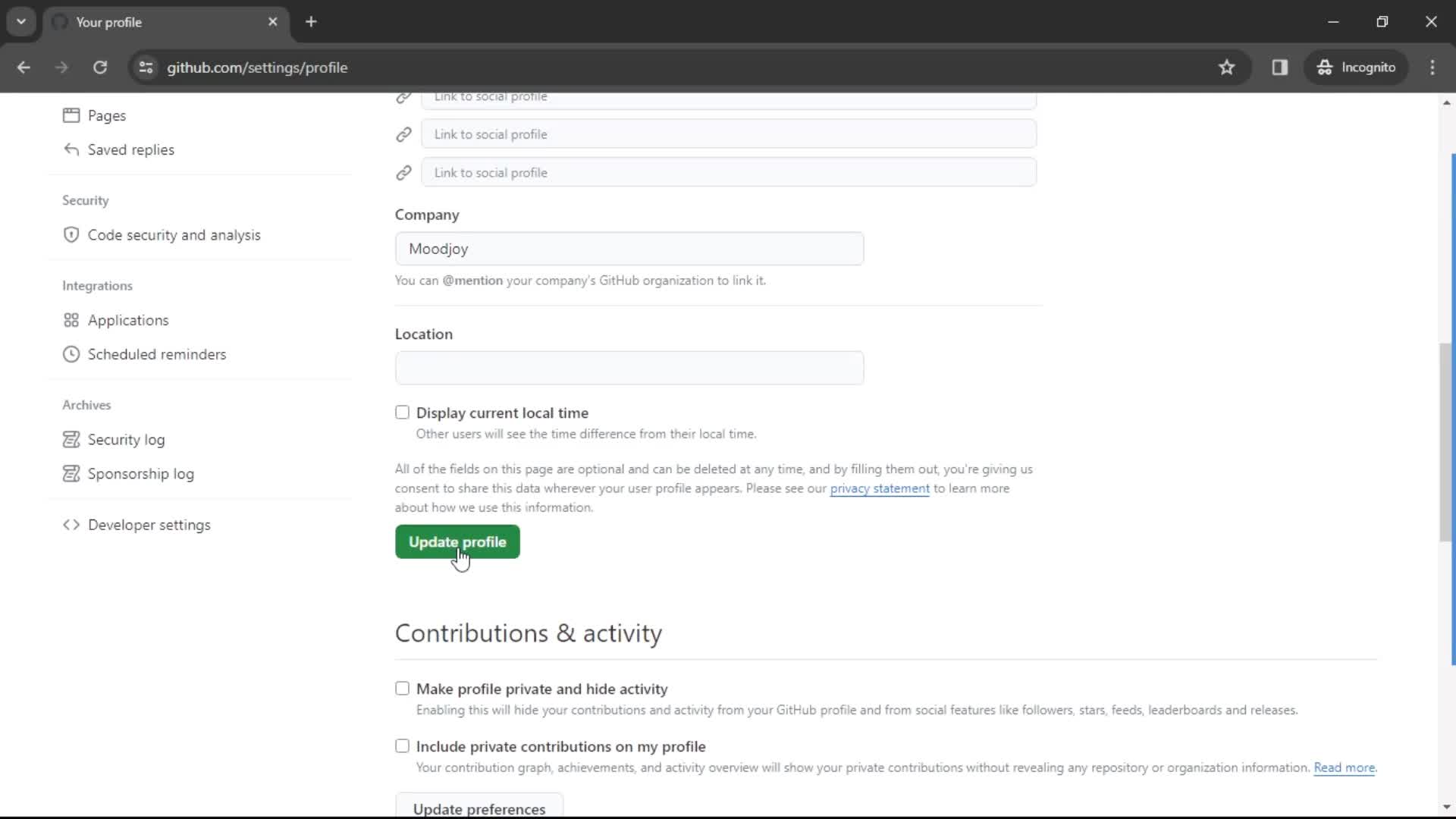Click the Update preferences button
1456x819 pixels.
click(479, 809)
